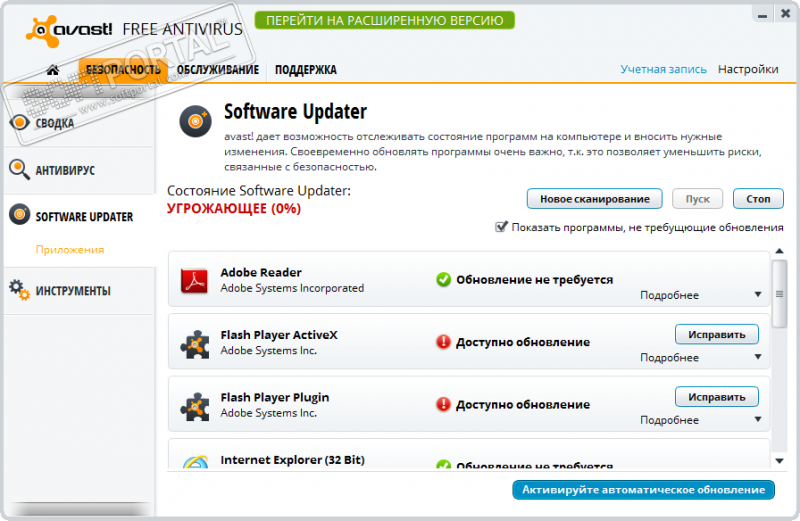This screenshot has height=521, width=800.
Task: Click the app list scrollbar thumb
Action: (780, 293)
